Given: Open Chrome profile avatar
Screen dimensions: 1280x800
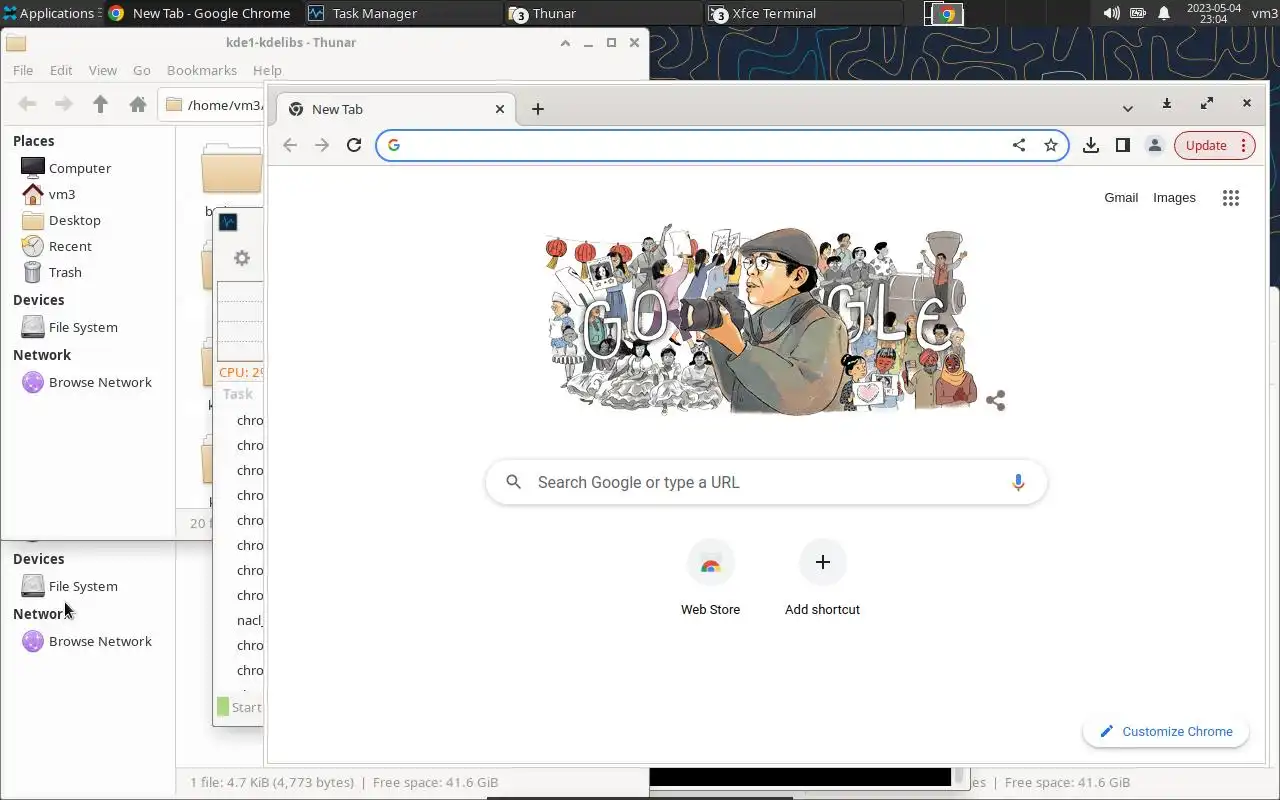Looking at the screenshot, I should [1155, 145].
